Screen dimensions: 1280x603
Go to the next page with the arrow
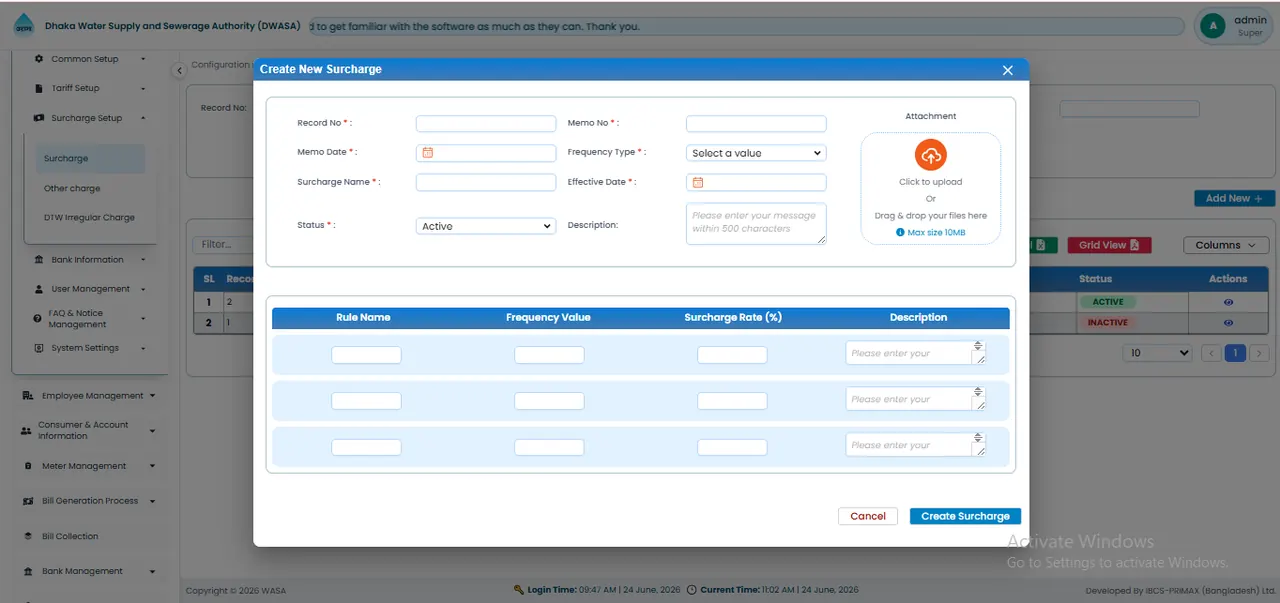[1259, 353]
